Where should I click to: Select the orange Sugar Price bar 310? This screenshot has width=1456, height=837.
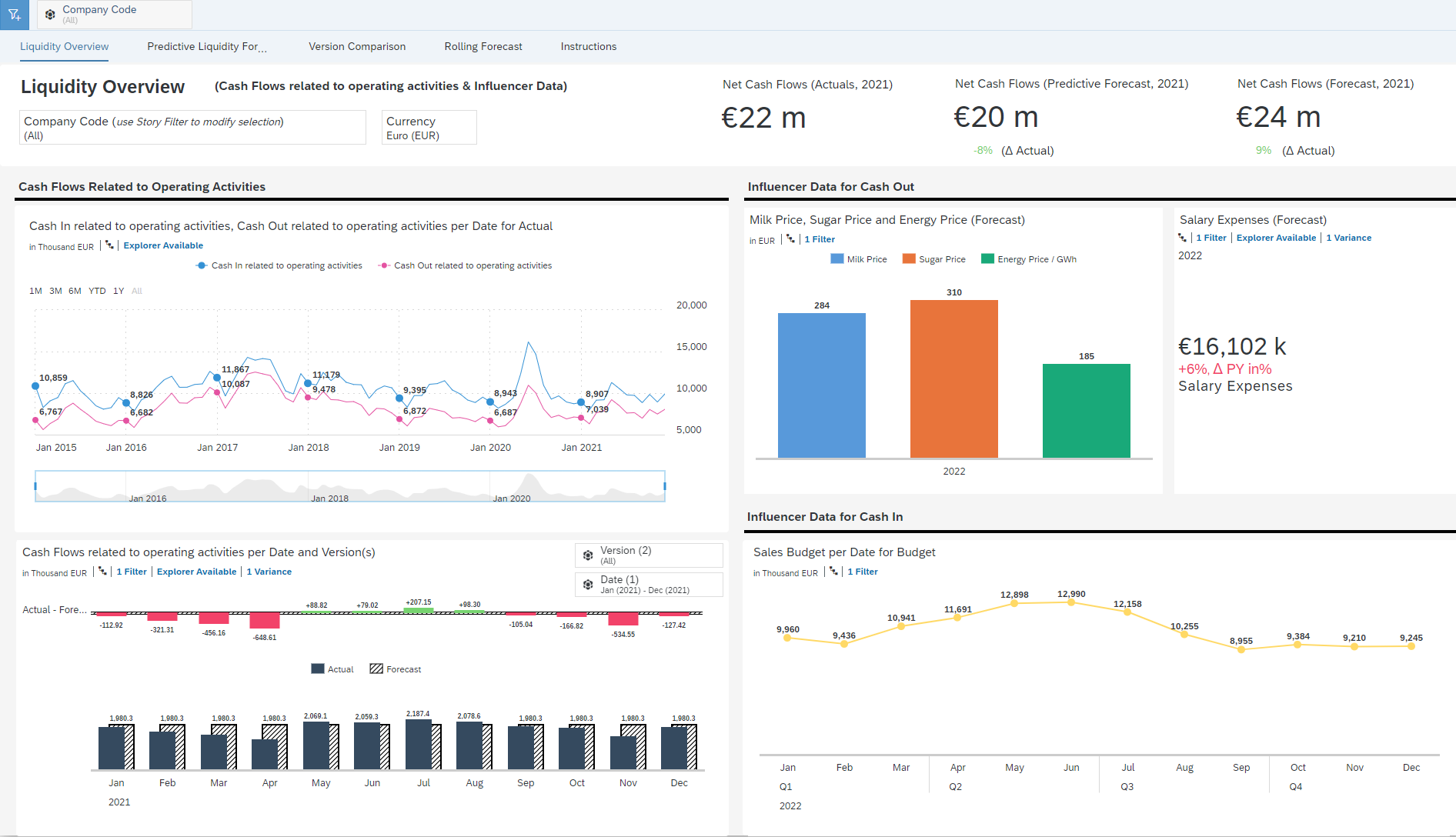[x=954, y=379]
